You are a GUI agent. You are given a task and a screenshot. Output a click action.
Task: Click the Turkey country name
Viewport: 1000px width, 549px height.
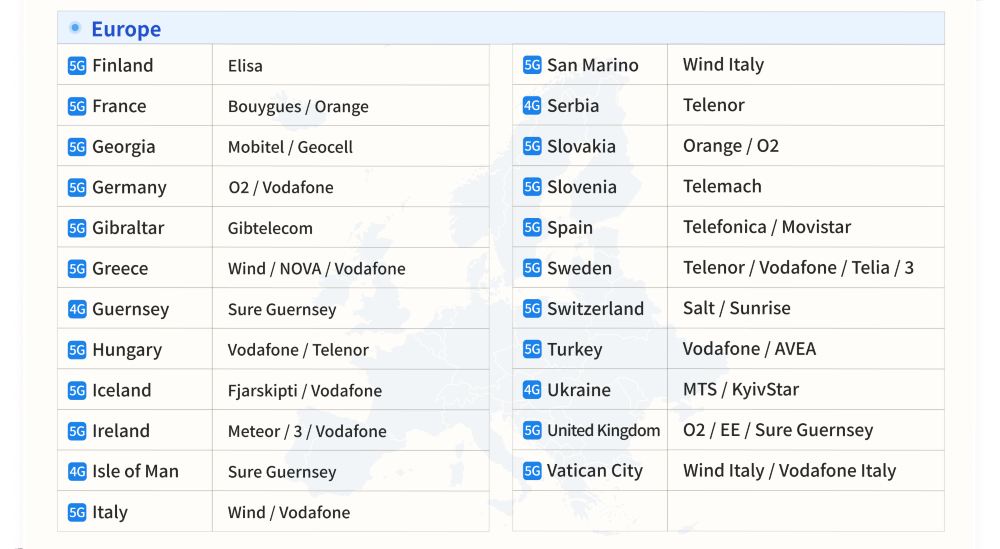[575, 350]
